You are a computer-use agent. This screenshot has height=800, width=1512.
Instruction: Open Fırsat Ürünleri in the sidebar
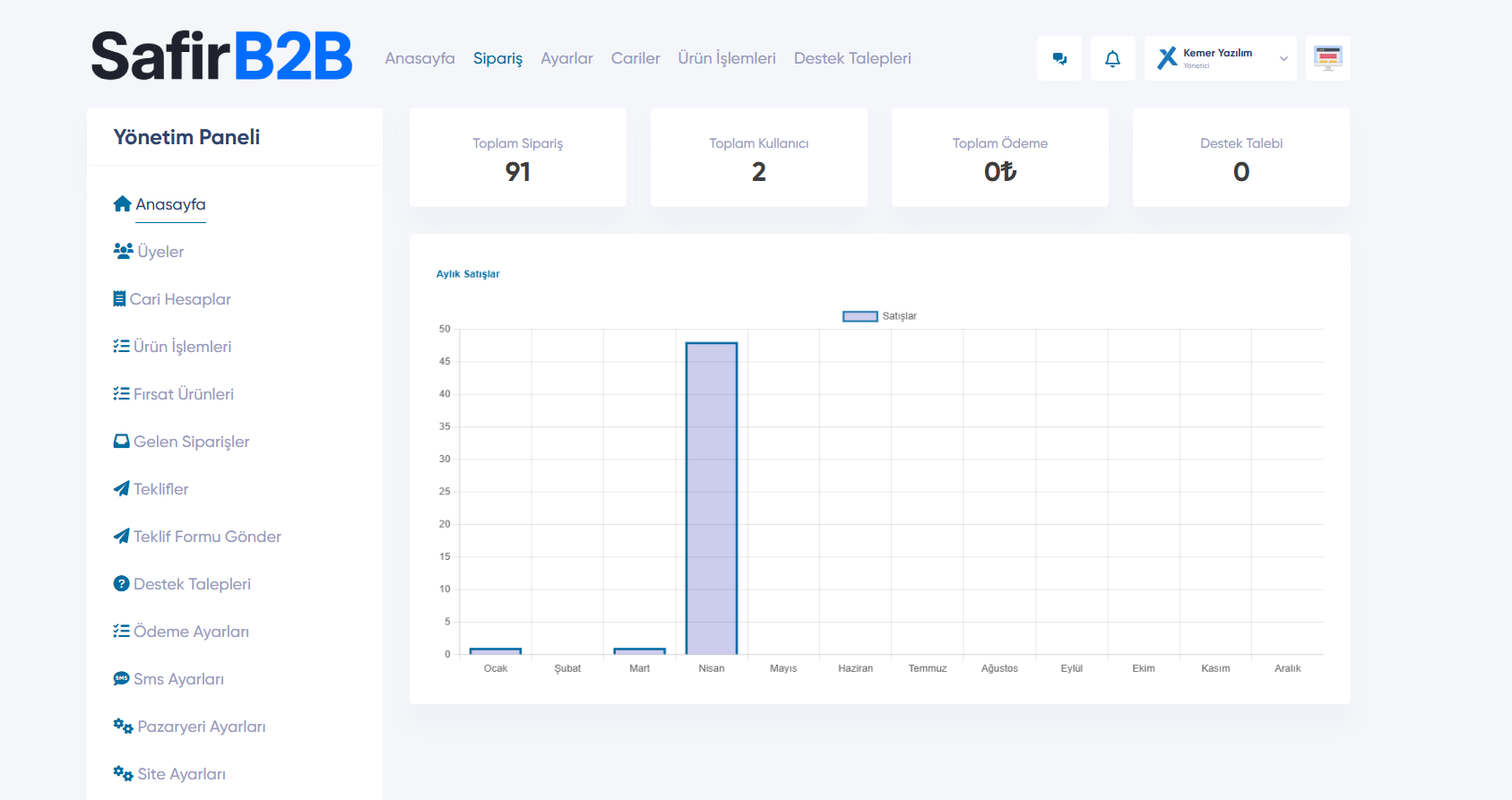tap(183, 394)
